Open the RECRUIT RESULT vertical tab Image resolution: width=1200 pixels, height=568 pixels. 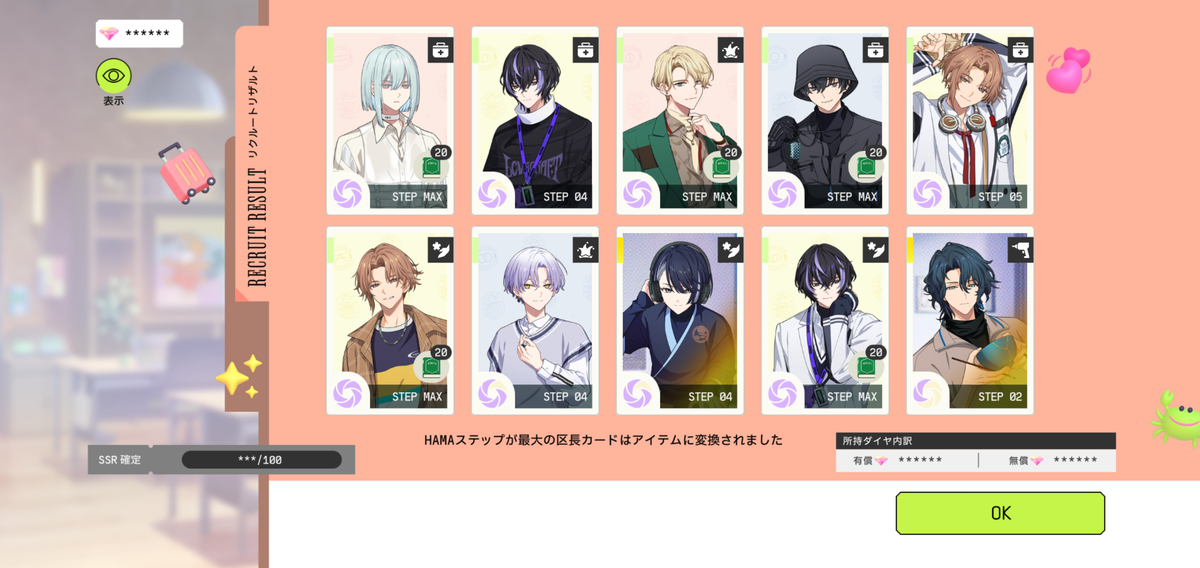coord(256,176)
